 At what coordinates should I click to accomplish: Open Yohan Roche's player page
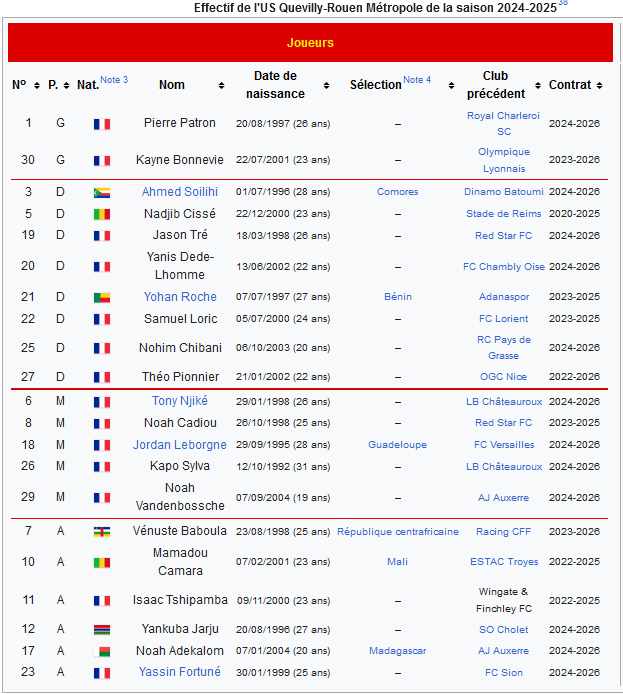180,297
